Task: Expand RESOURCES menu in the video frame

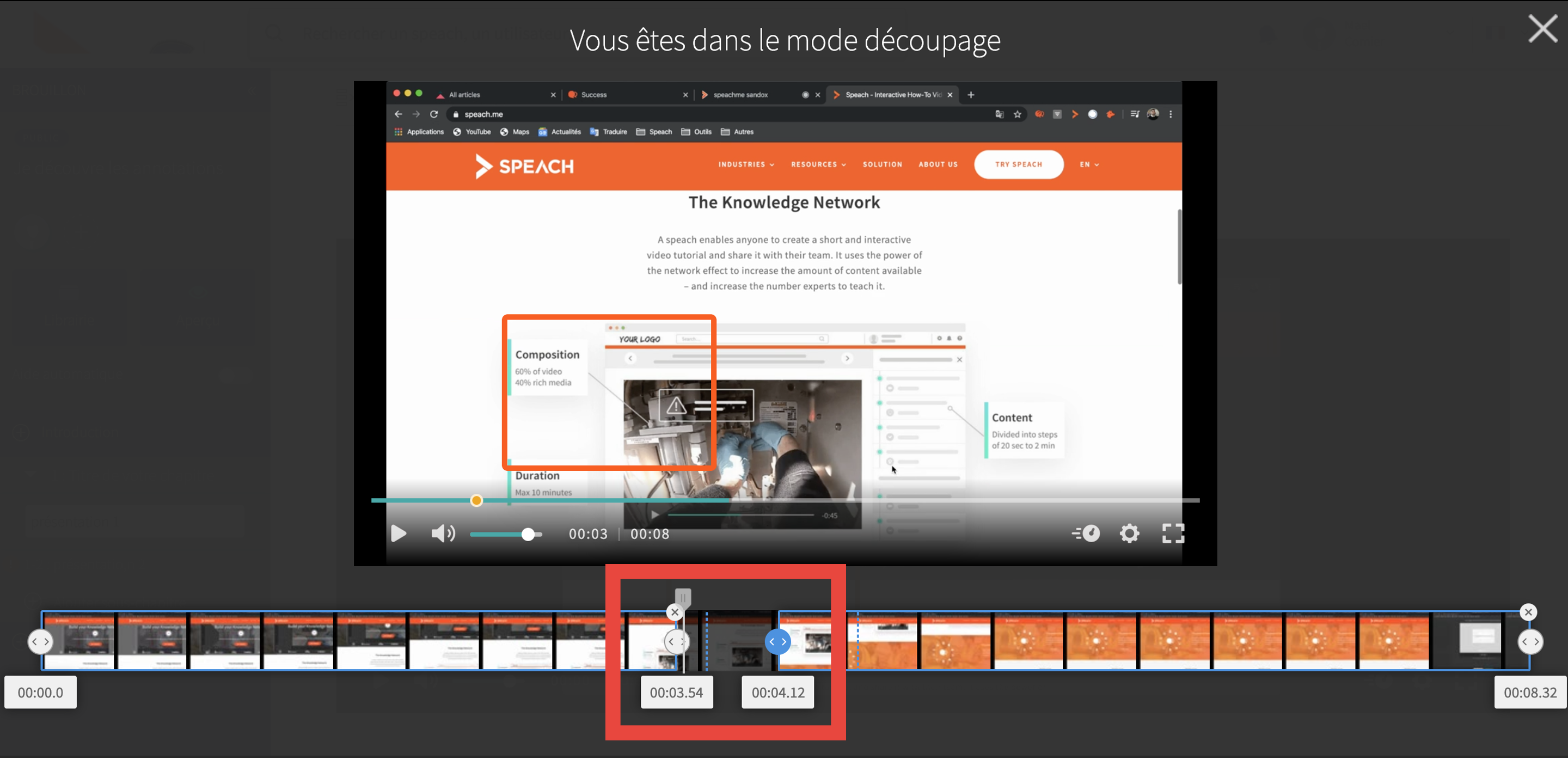Action: pyautogui.click(x=818, y=164)
